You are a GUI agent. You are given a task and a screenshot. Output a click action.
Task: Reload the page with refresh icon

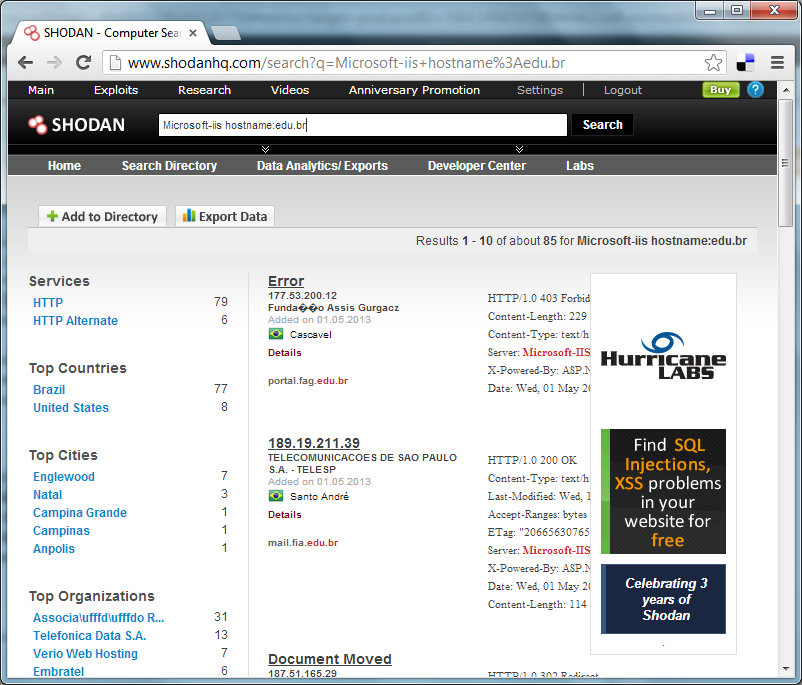[83, 63]
